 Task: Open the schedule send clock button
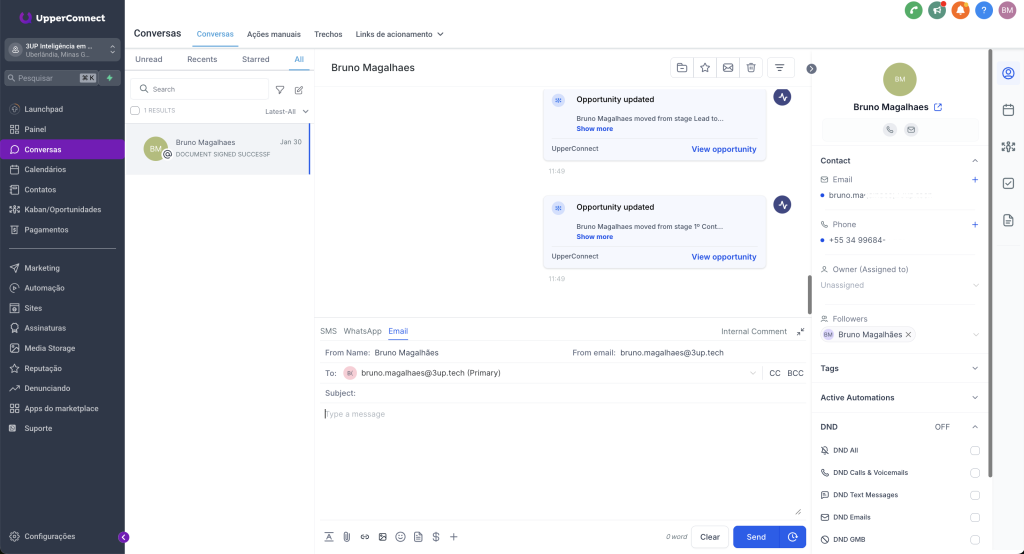pyautogui.click(x=793, y=537)
